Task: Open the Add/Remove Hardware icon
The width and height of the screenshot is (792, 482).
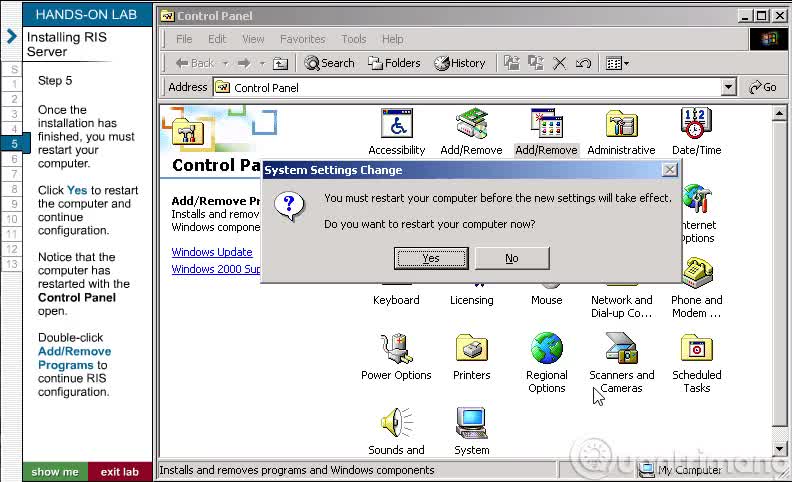Action: tap(471, 123)
